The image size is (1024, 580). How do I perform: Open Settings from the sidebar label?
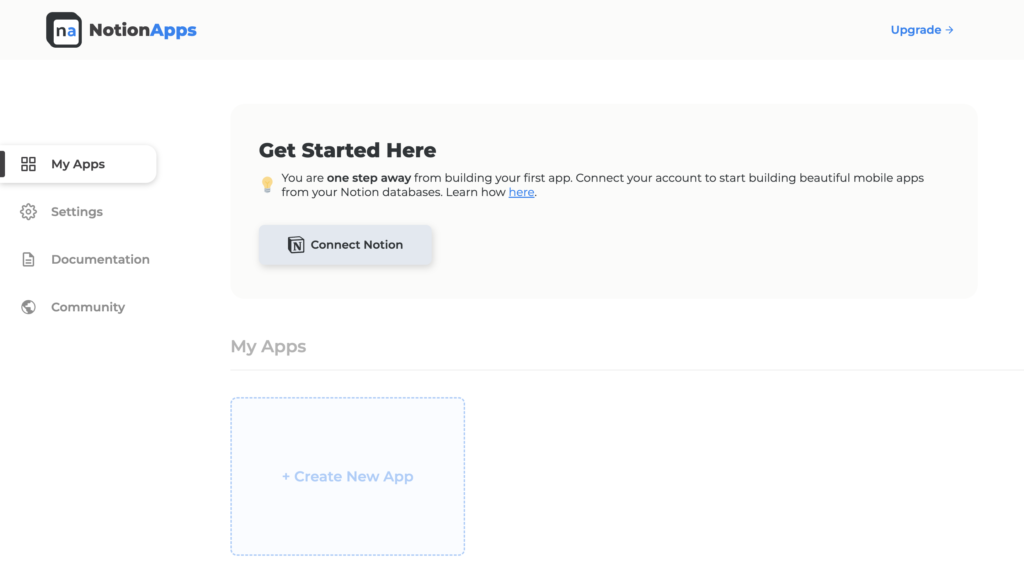point(77,212)
